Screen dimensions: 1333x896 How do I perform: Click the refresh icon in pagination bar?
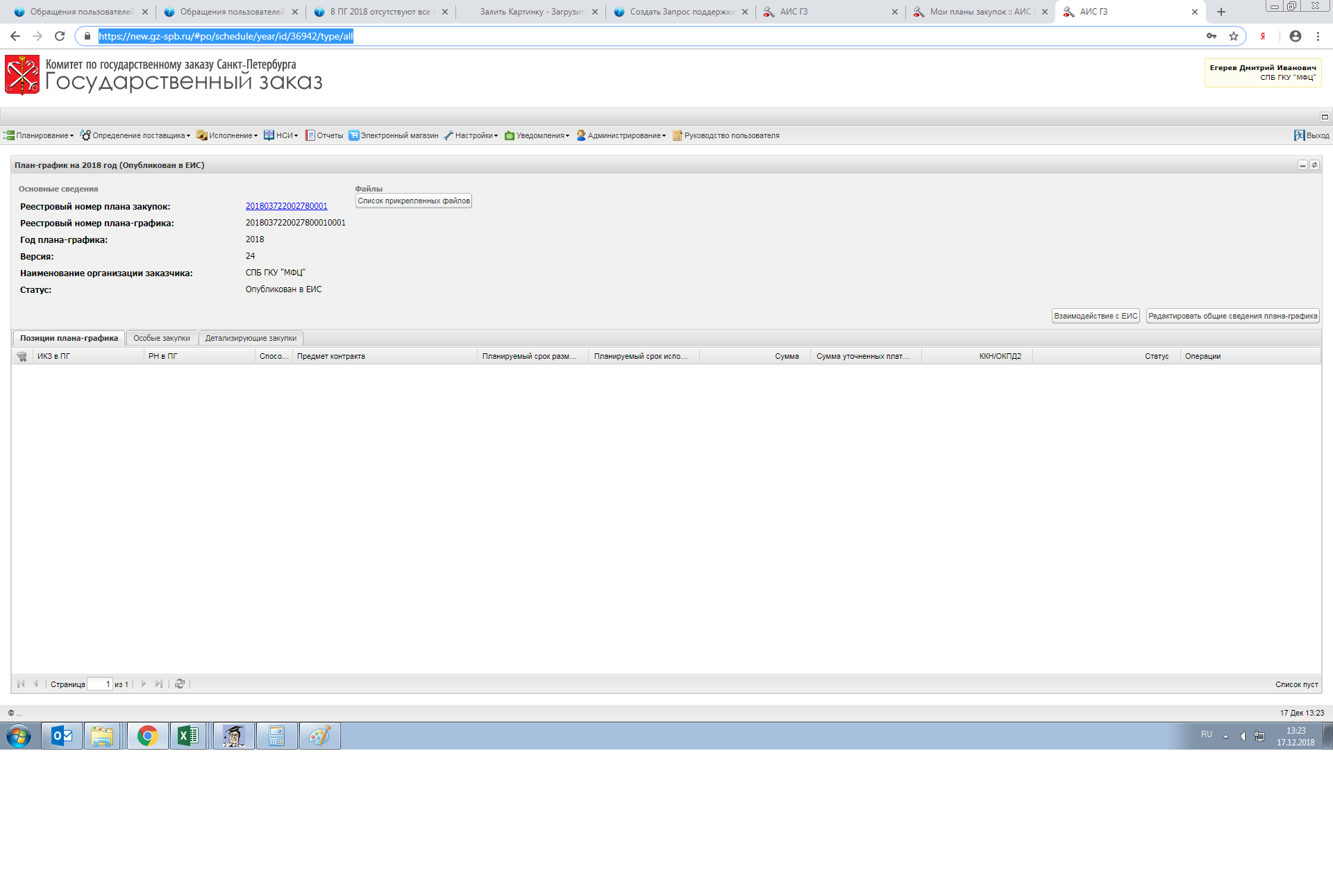click(180, 684)
